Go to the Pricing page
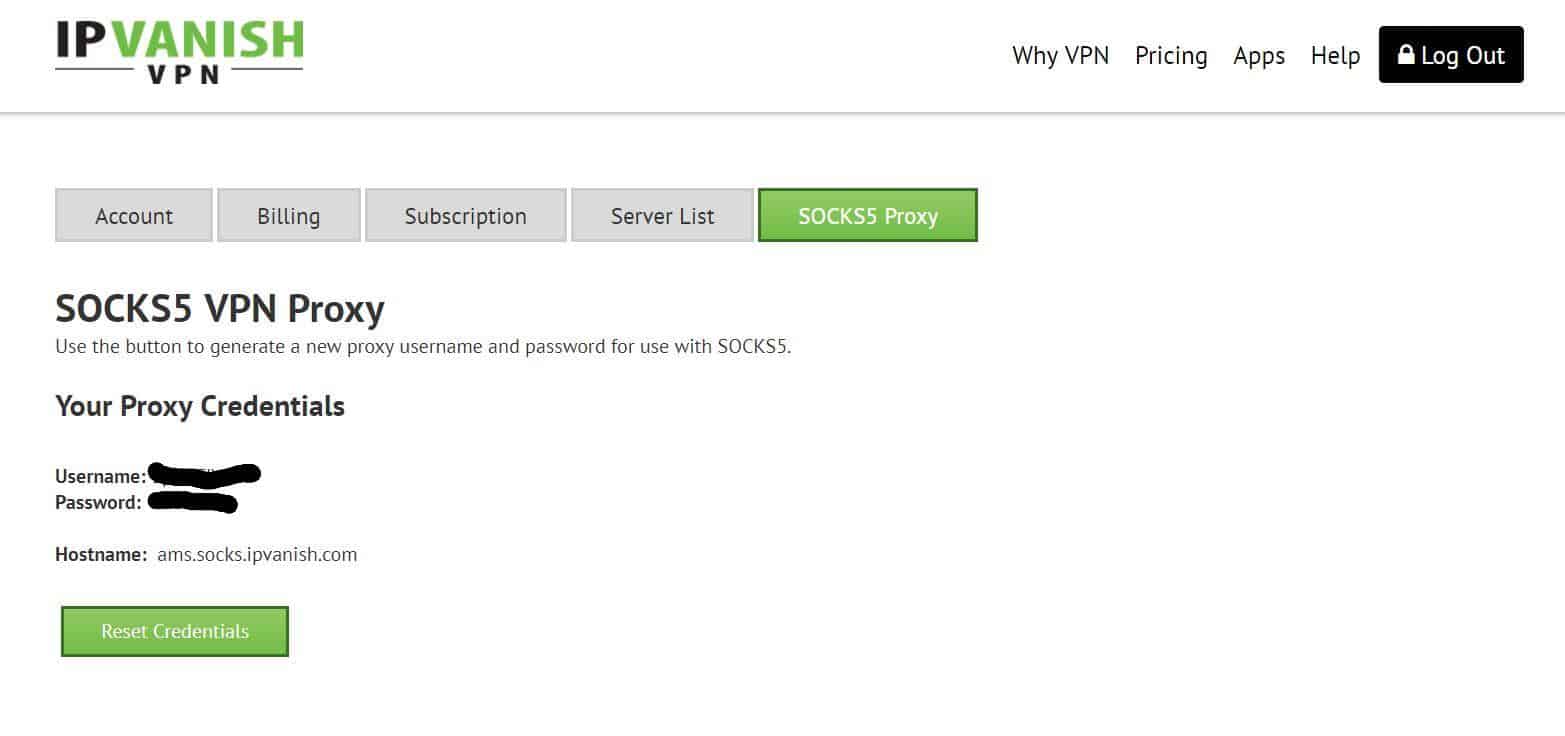 (x=1171, y=56)
